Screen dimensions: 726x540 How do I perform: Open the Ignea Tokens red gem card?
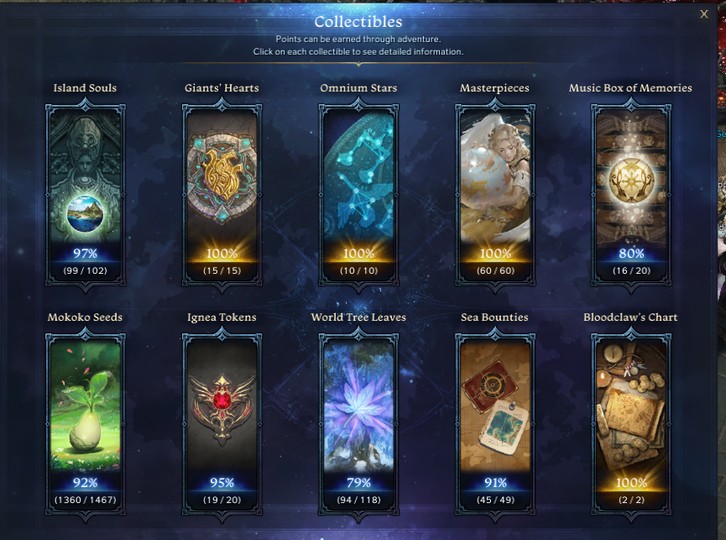(222, 424)
